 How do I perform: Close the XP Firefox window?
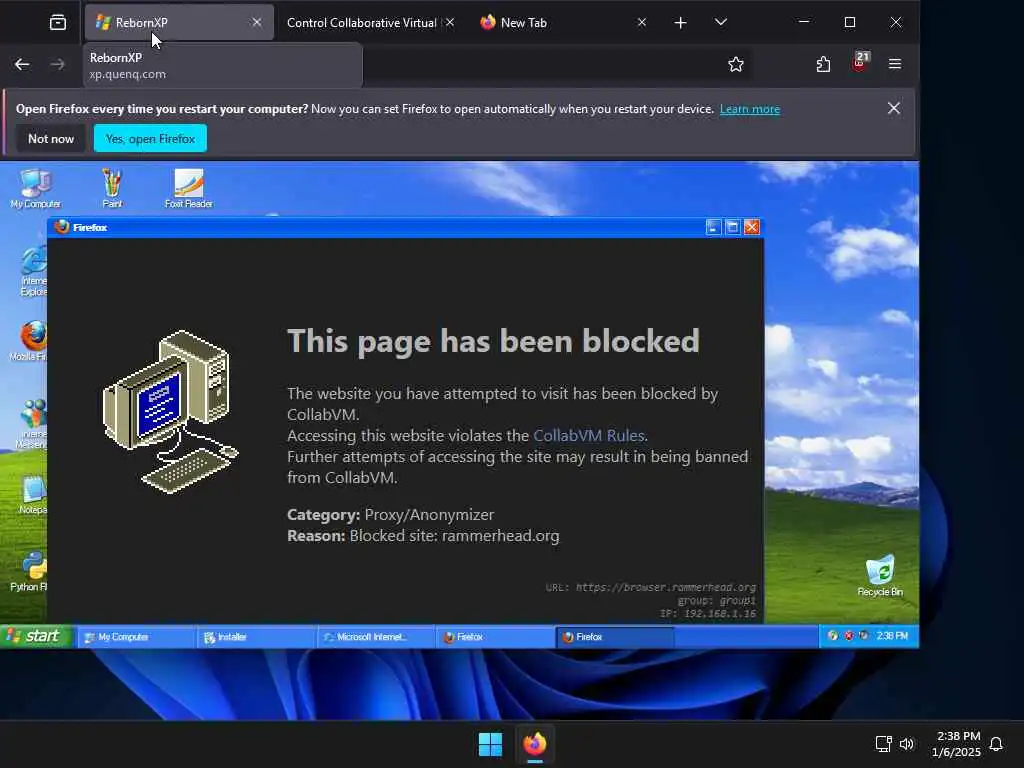(752, 227)
